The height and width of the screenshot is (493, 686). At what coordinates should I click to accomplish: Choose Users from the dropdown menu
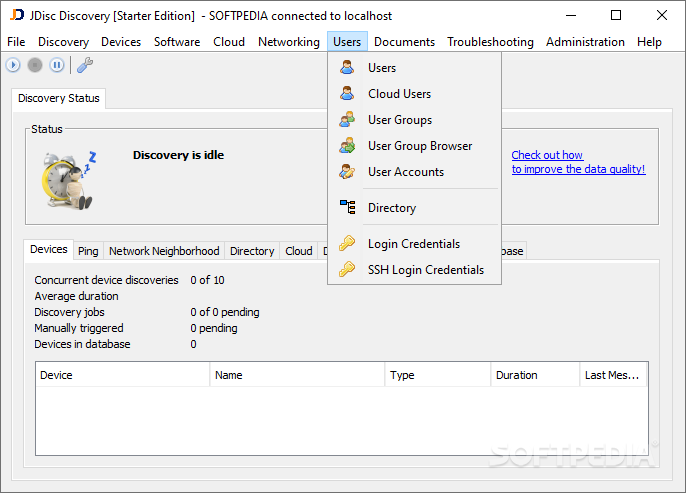coord(414,68)
